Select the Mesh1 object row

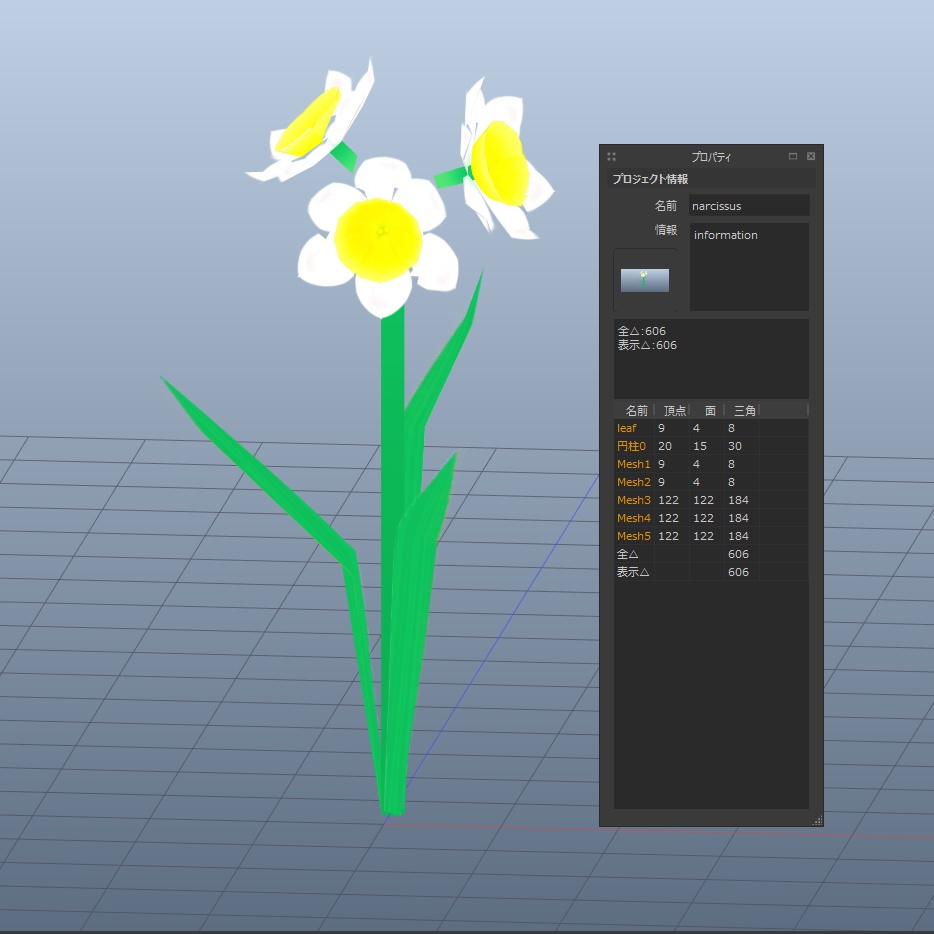633,464
